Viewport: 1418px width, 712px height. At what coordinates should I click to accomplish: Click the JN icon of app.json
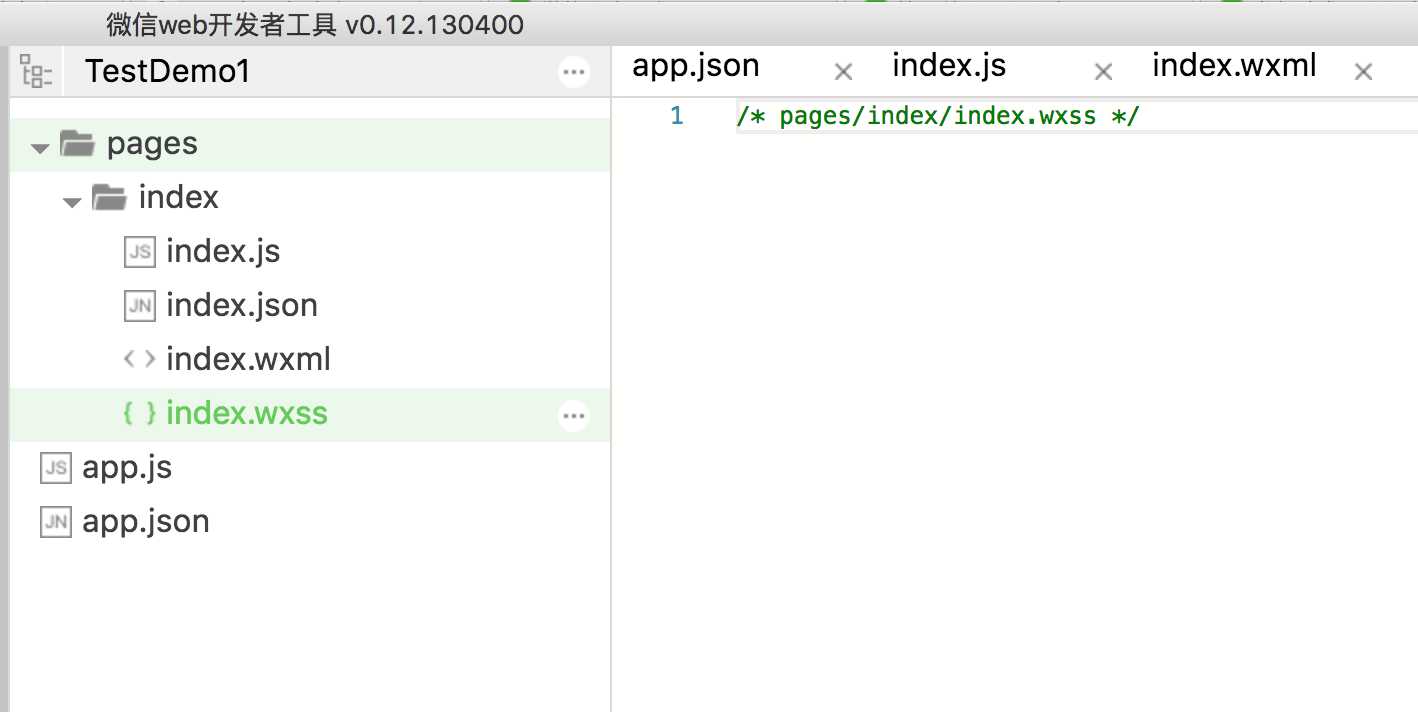click(x=56, y=521)
